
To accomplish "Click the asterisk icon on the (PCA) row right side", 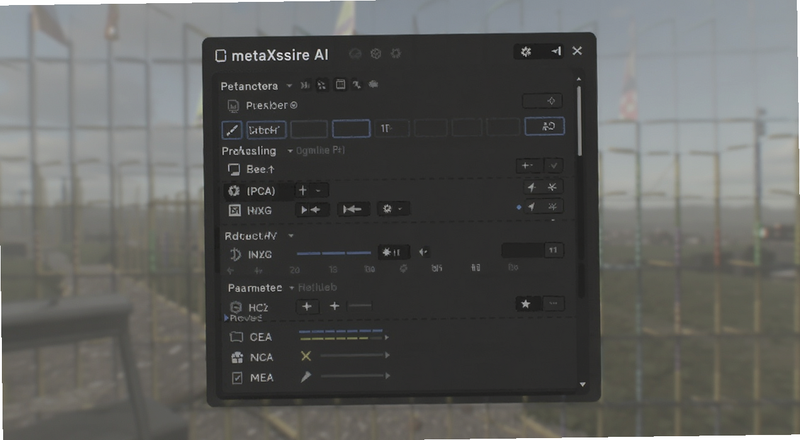I will [552, 187].
